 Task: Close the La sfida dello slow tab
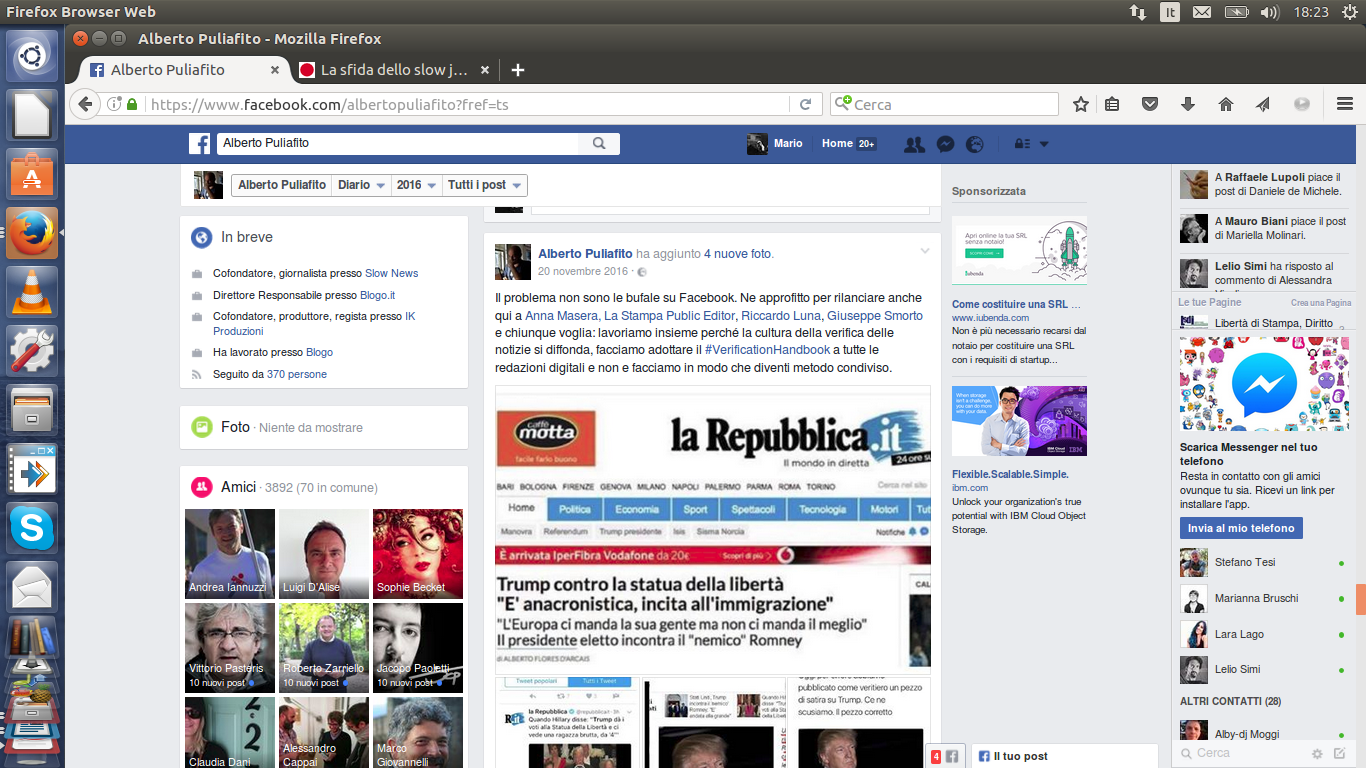[485, 70]
